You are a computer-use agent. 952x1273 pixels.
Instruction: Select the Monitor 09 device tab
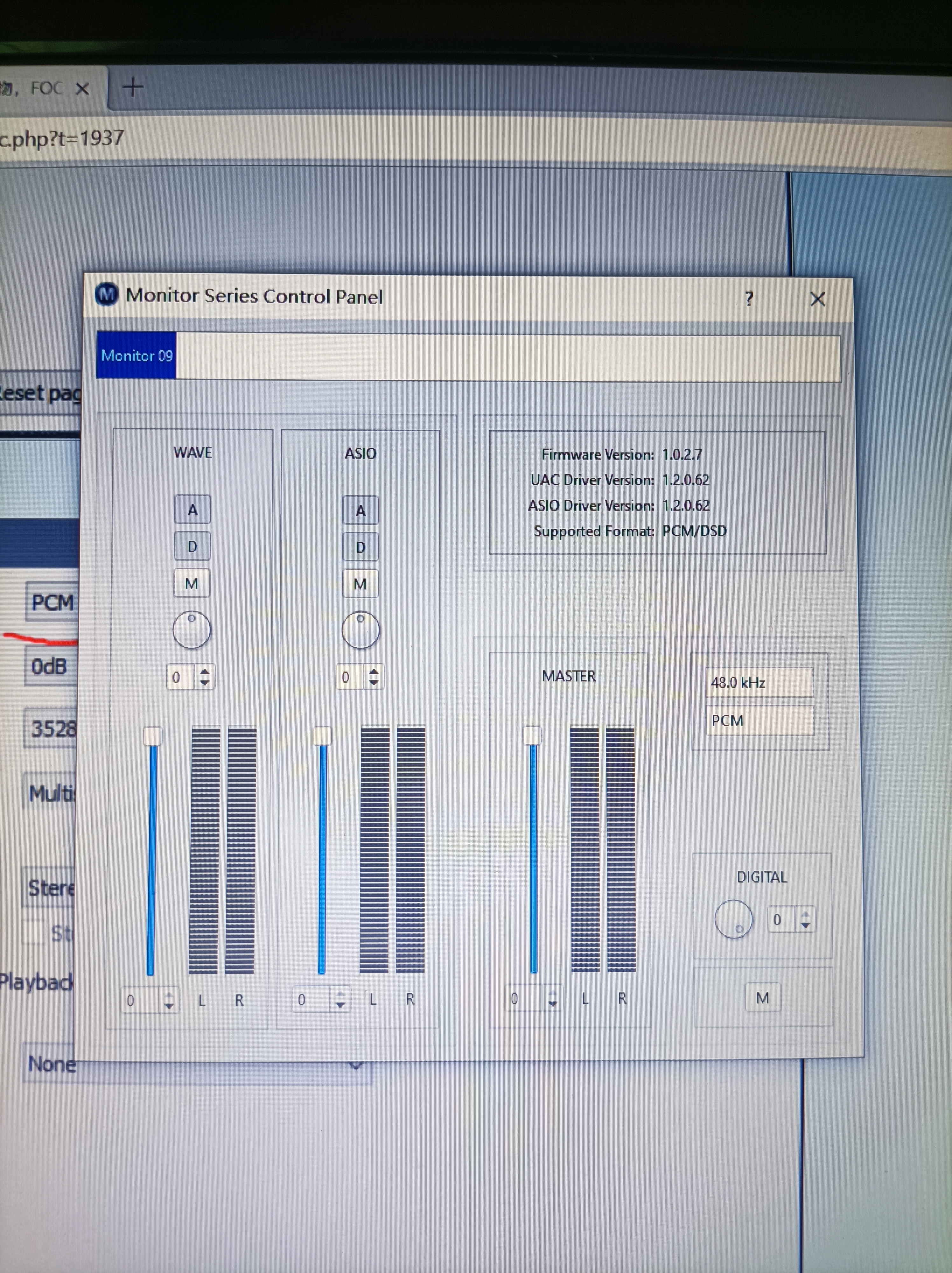[136, 356]
